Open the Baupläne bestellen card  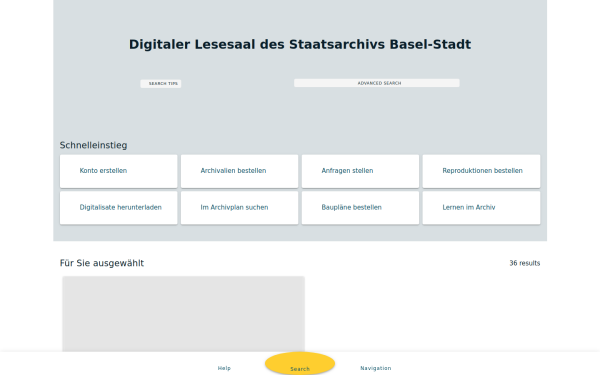pyautogui.click(x=360, y=208)
